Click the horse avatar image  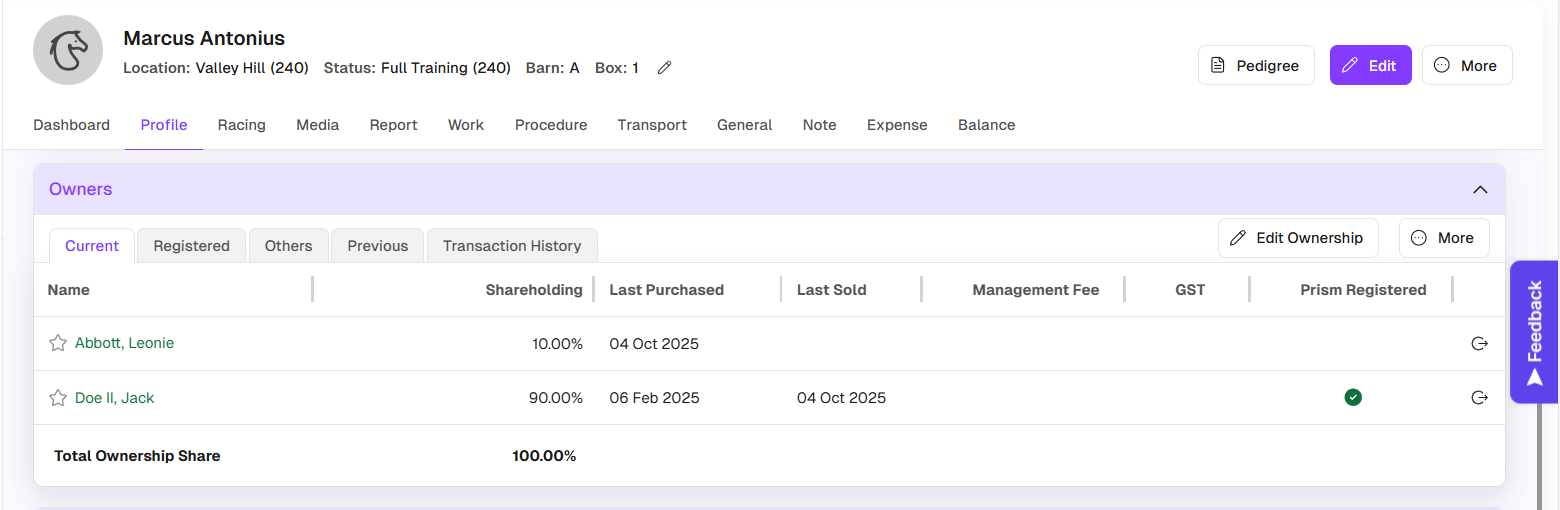coord(69,51)
